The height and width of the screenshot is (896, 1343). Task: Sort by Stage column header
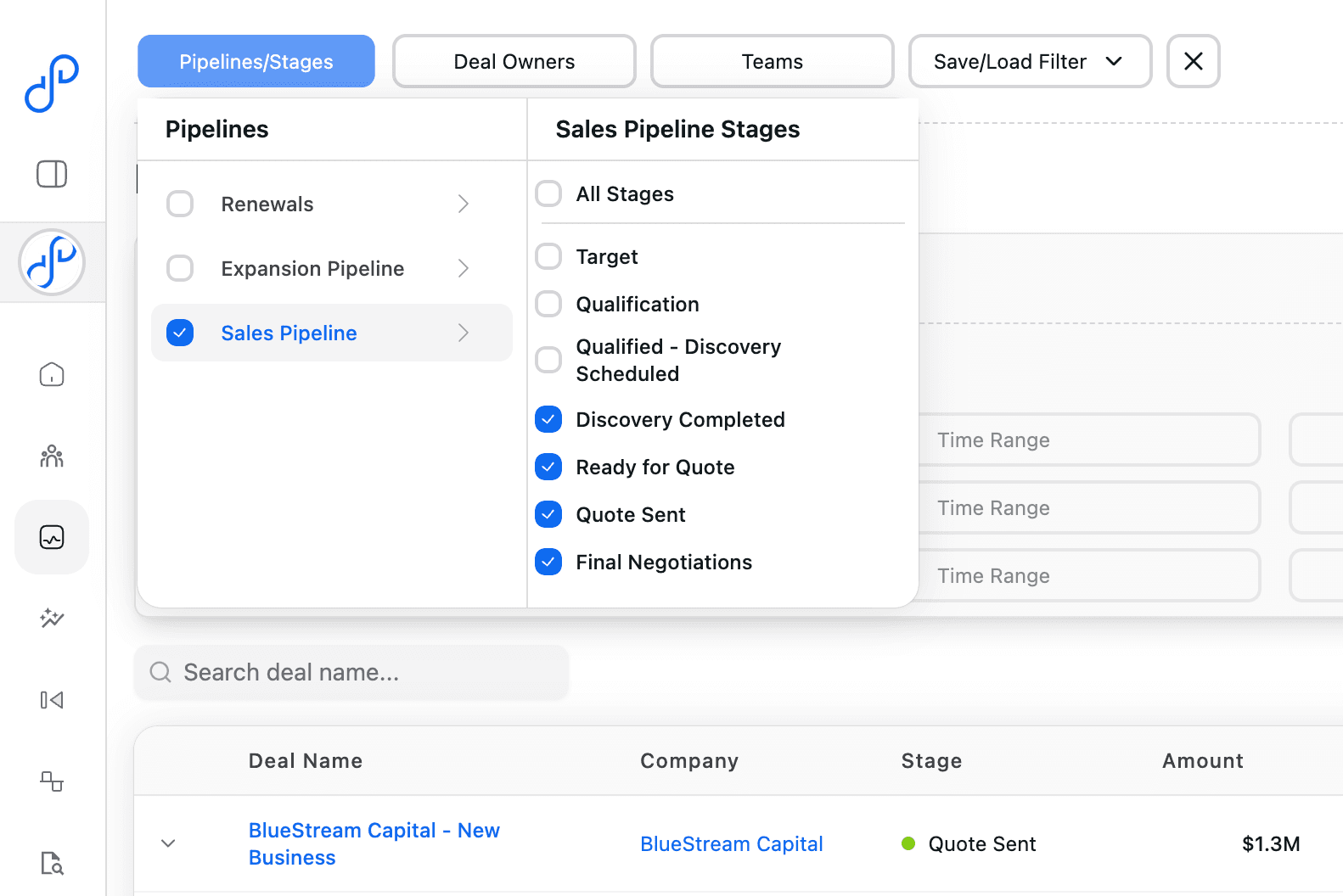click(931, 761)
